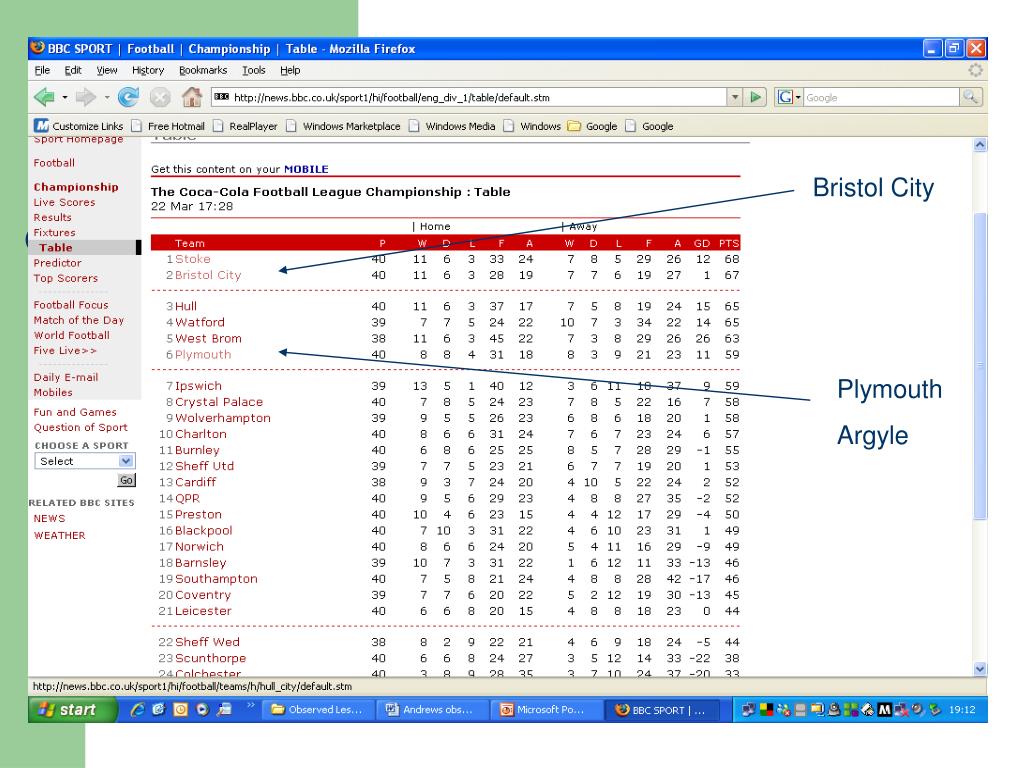Image resolution: width=1024 pixels, height=768 pixels.
Task: Click the vertical scrollbar thumb
Action: click(980, 366)
